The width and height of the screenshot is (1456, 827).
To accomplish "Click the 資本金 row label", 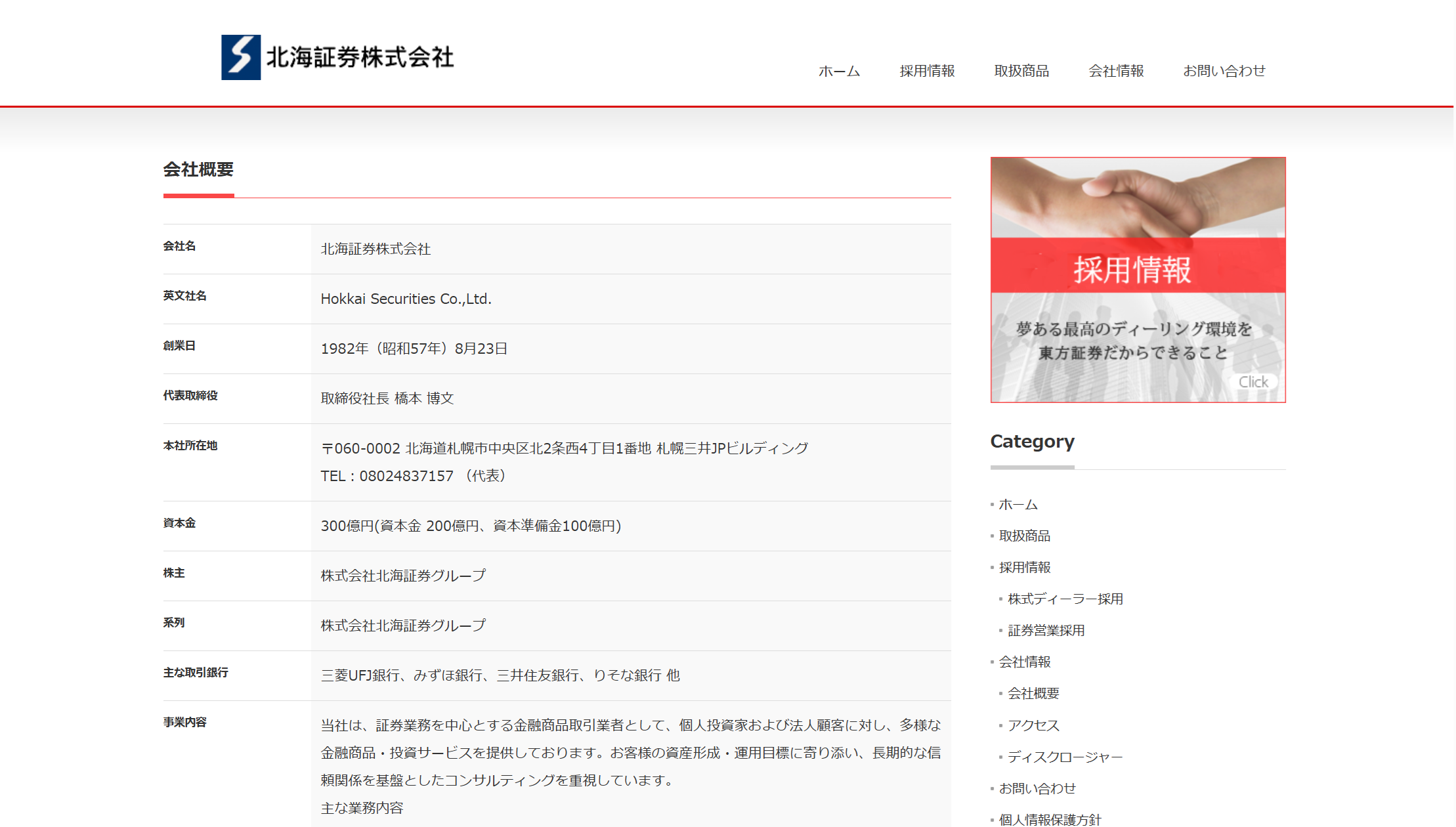I will 179,523.
